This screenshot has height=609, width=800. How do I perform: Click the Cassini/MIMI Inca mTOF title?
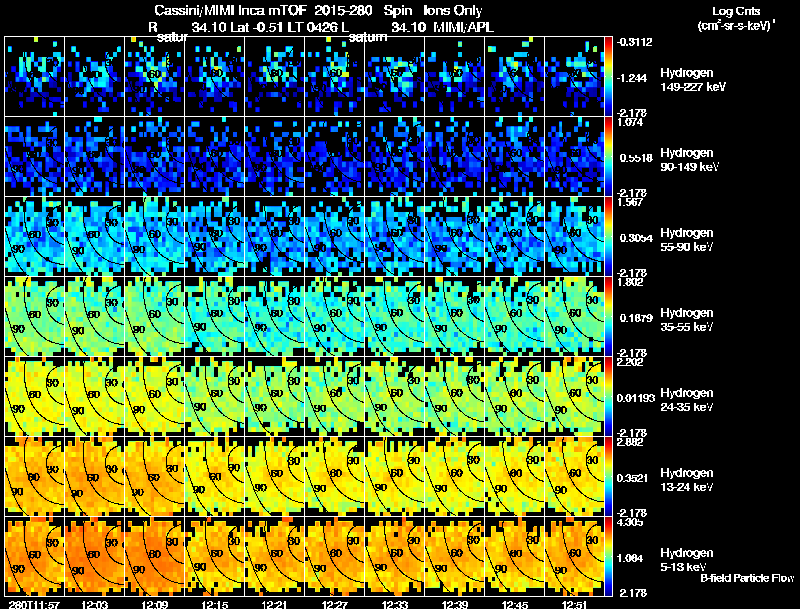(x=230, y=11)
